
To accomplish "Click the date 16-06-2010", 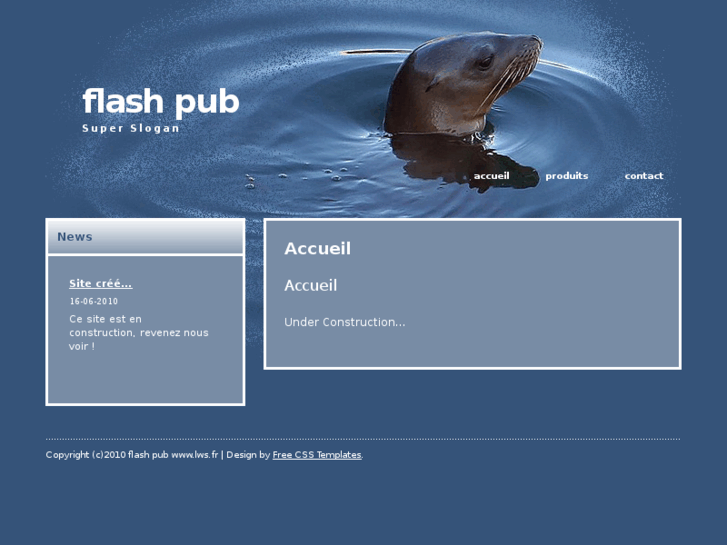I will pos(94,301).
